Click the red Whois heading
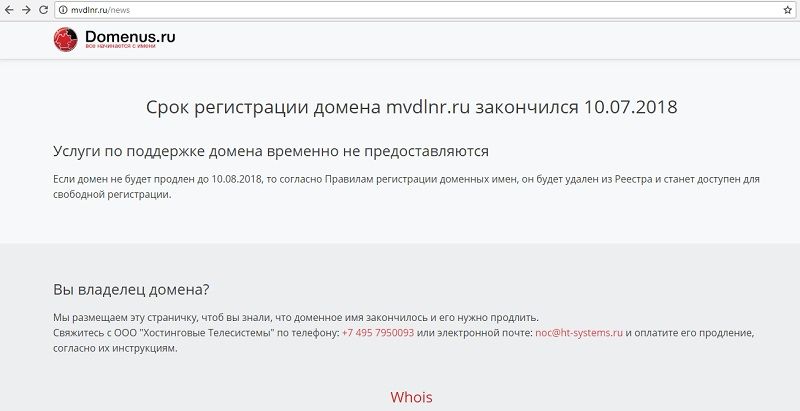800x411 pixels. 411,397
